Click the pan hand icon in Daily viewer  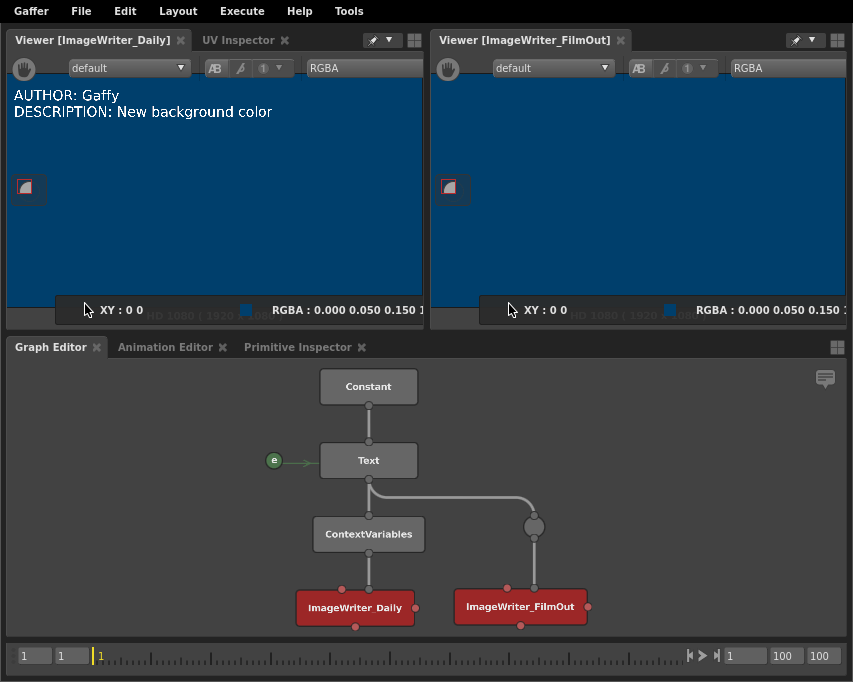click(24, 69)
